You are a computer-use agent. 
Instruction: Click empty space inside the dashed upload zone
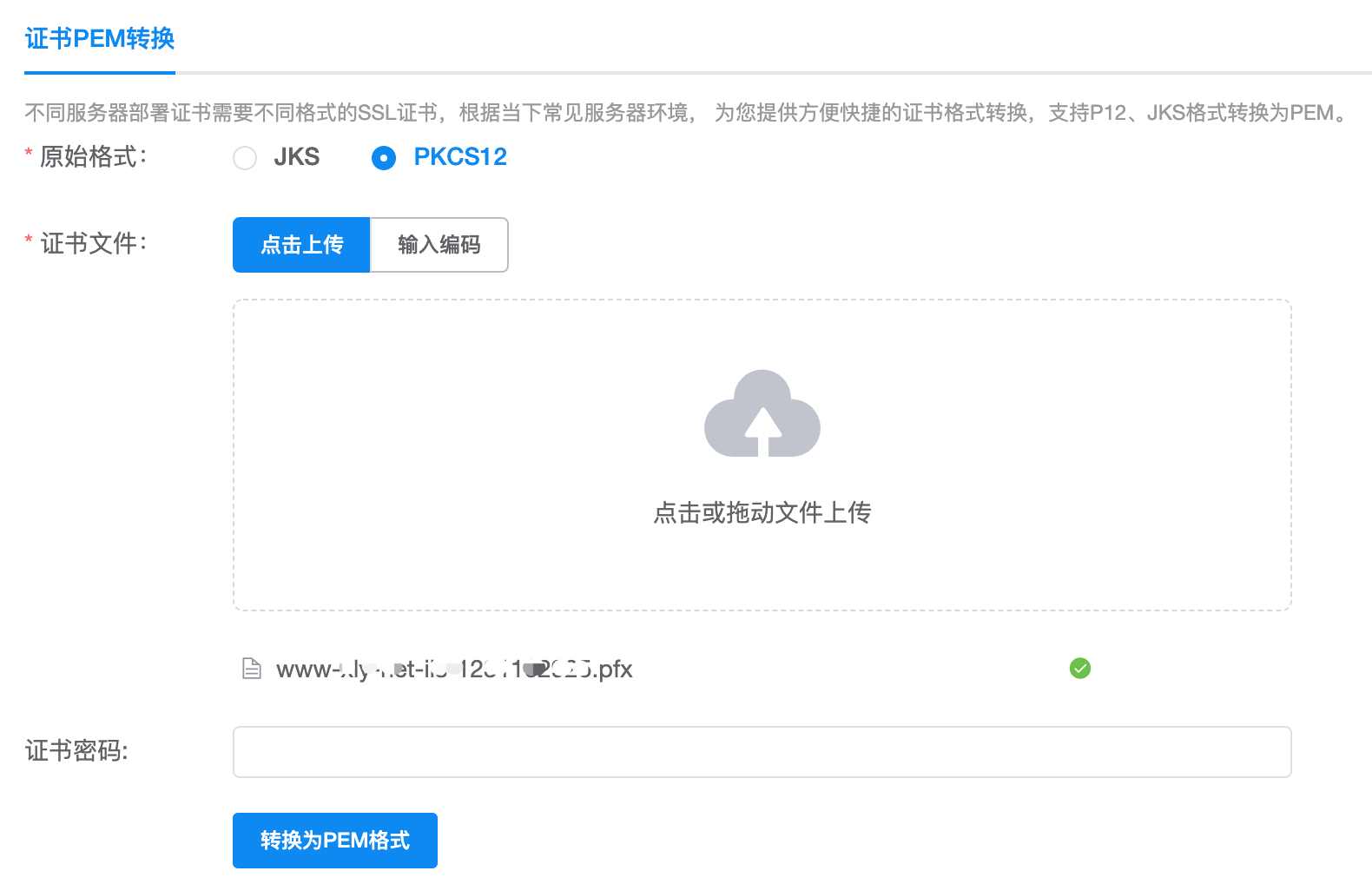point(434,391)
